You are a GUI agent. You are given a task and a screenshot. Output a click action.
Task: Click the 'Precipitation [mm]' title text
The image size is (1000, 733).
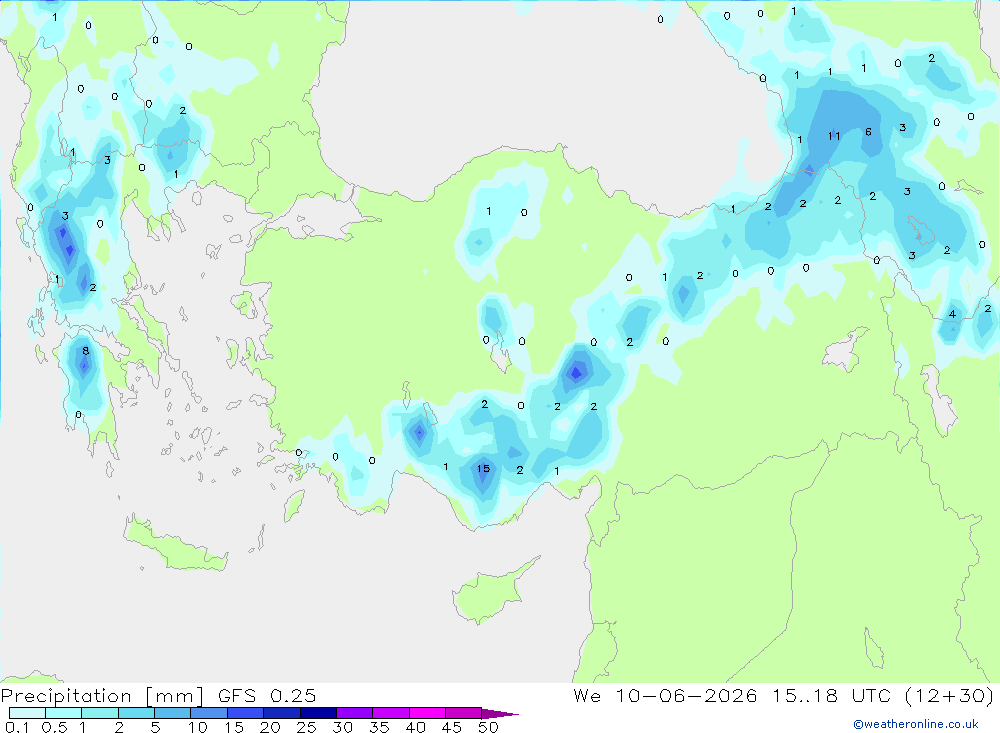(102, 696)
